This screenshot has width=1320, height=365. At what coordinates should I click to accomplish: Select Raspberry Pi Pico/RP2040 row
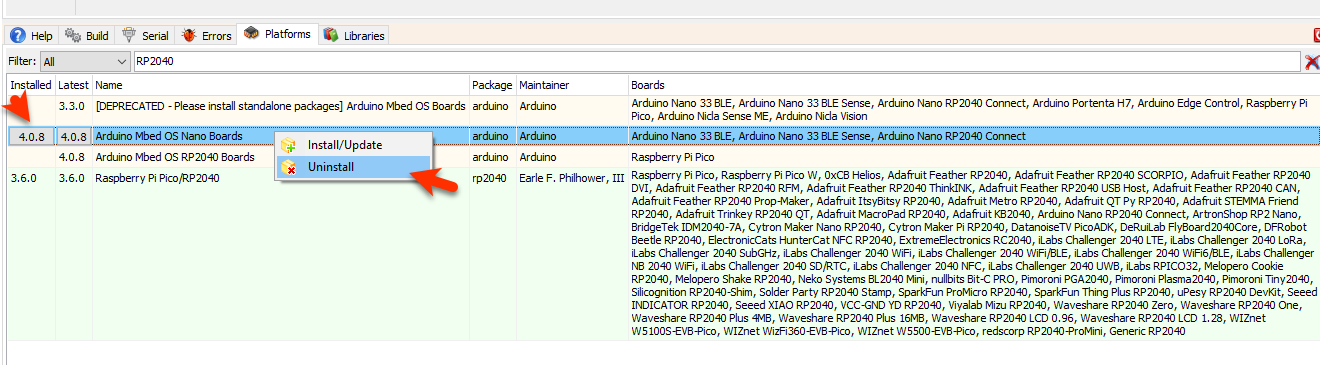pyautogui.click(x=662, y=254)
